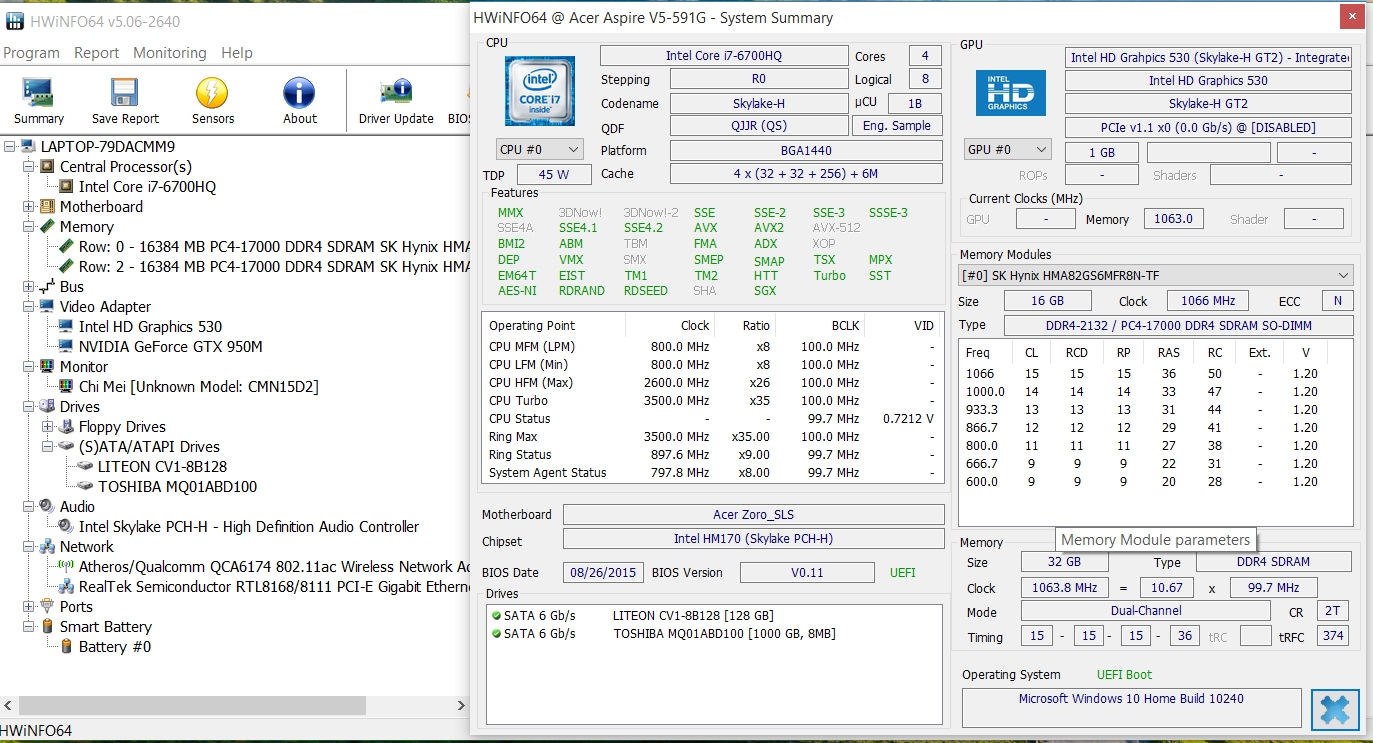Select LITEON CV1-8B128 in the hardware tree
The height and width of the screenshot is (743, 1373).
(x=163, y=467)
